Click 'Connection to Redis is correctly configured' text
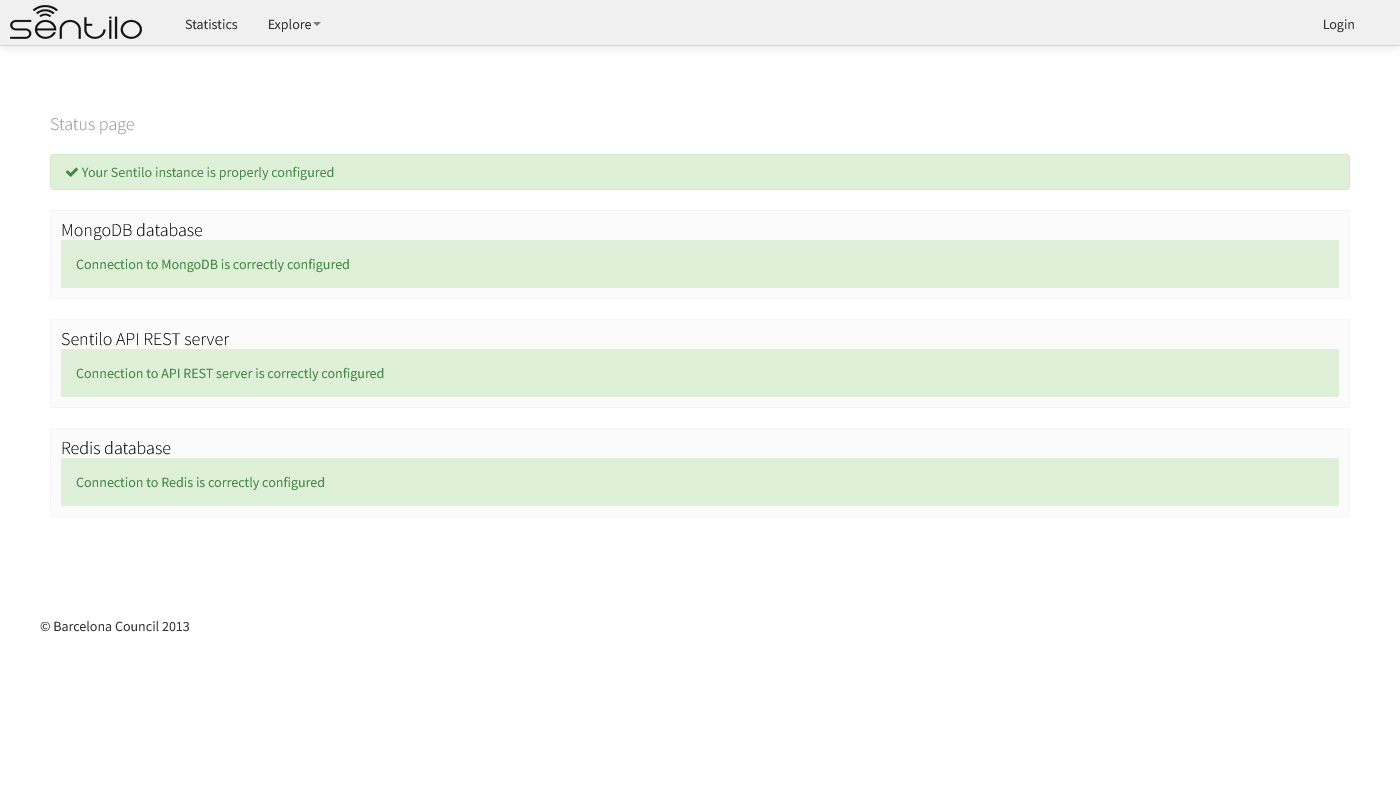The image size is (1400, 800). (200, 482)
